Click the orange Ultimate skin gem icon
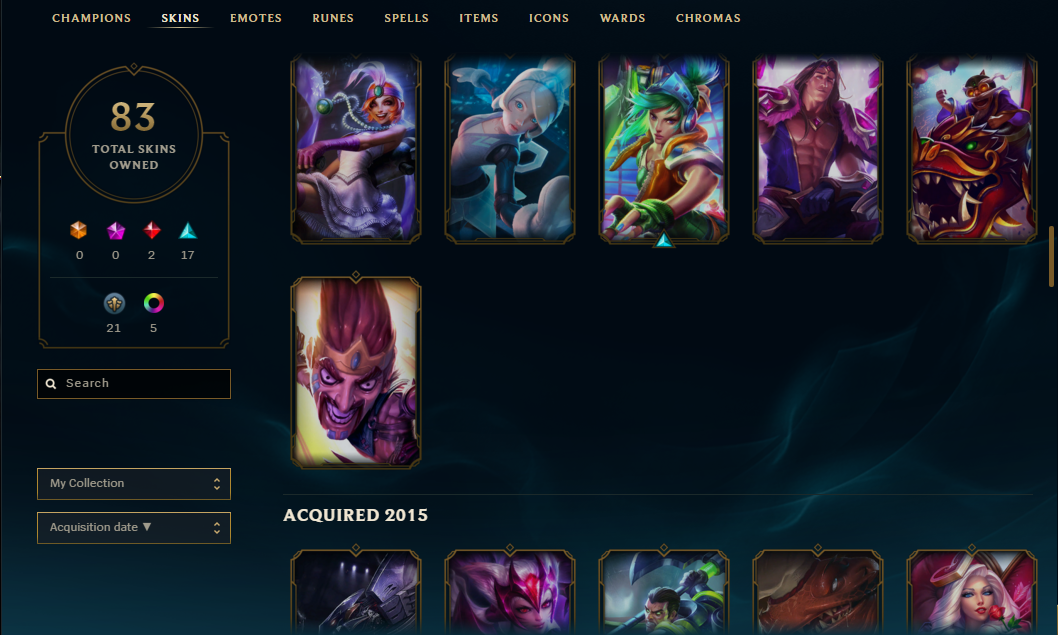Image resolution: width=1058 pixels, height=635 pixels. pyautogui.click(x=78, y=231)
